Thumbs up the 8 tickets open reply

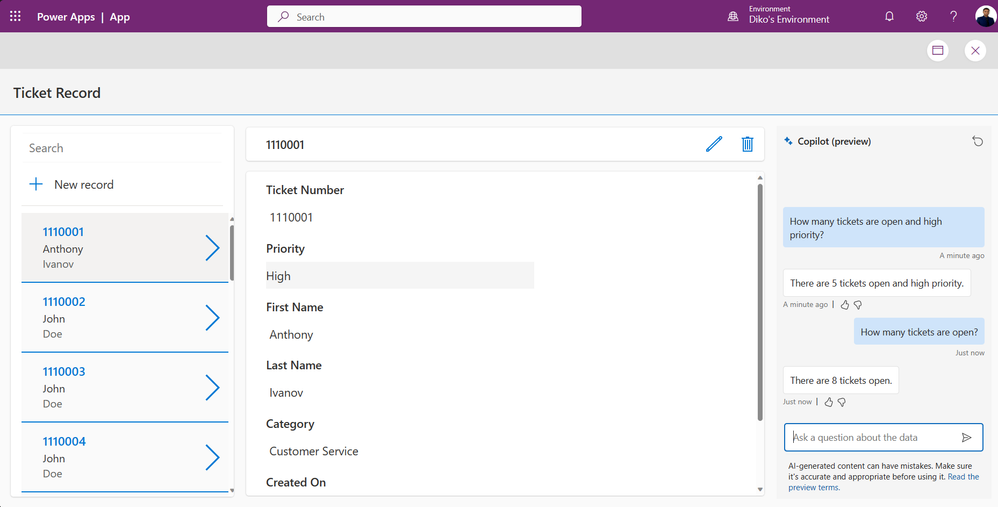click(829, 402)
